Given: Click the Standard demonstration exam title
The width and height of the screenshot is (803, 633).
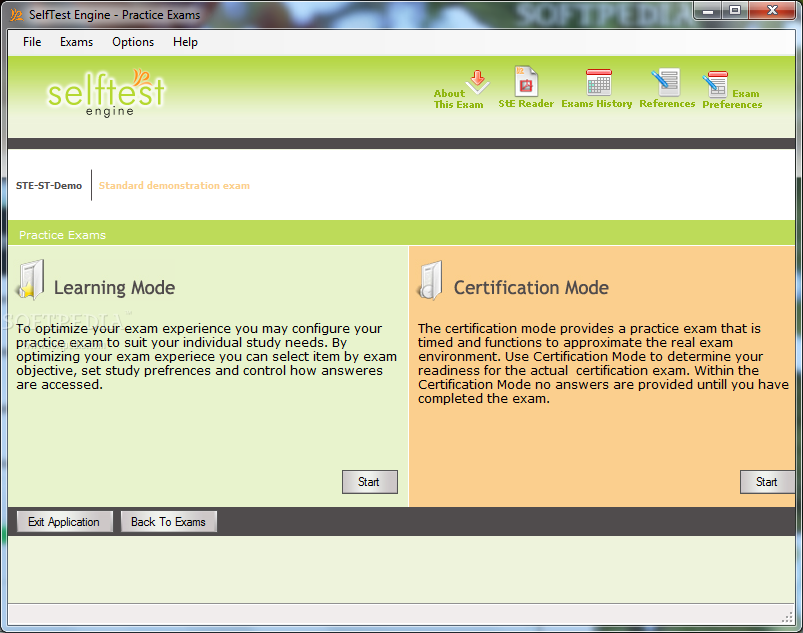Looking at the screenshot, I should [174, 185].
